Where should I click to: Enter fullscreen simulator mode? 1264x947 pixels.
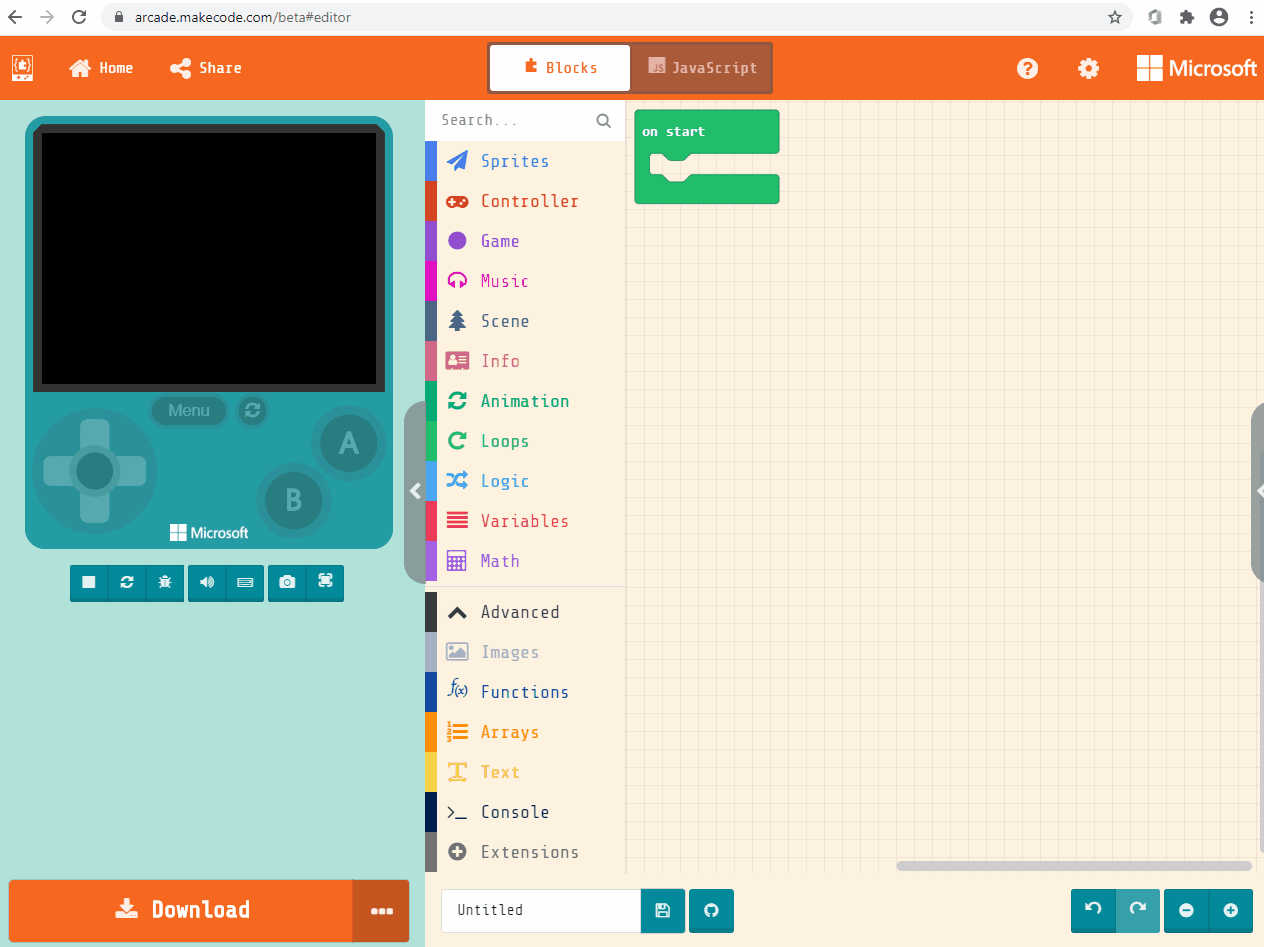tap(325, 583)
